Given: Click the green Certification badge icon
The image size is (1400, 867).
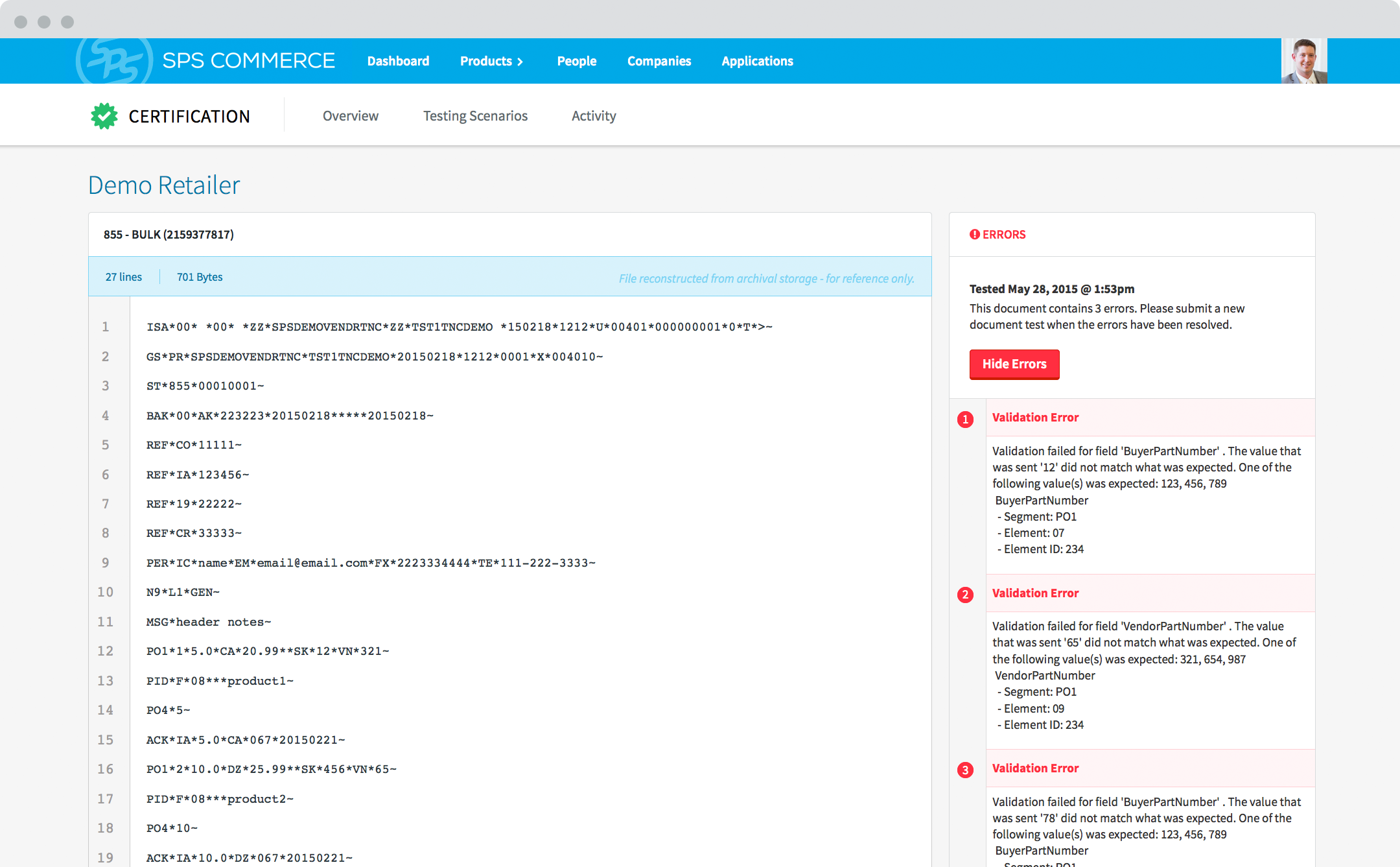Looking at the screenshot, I should [x=104, y=116].
